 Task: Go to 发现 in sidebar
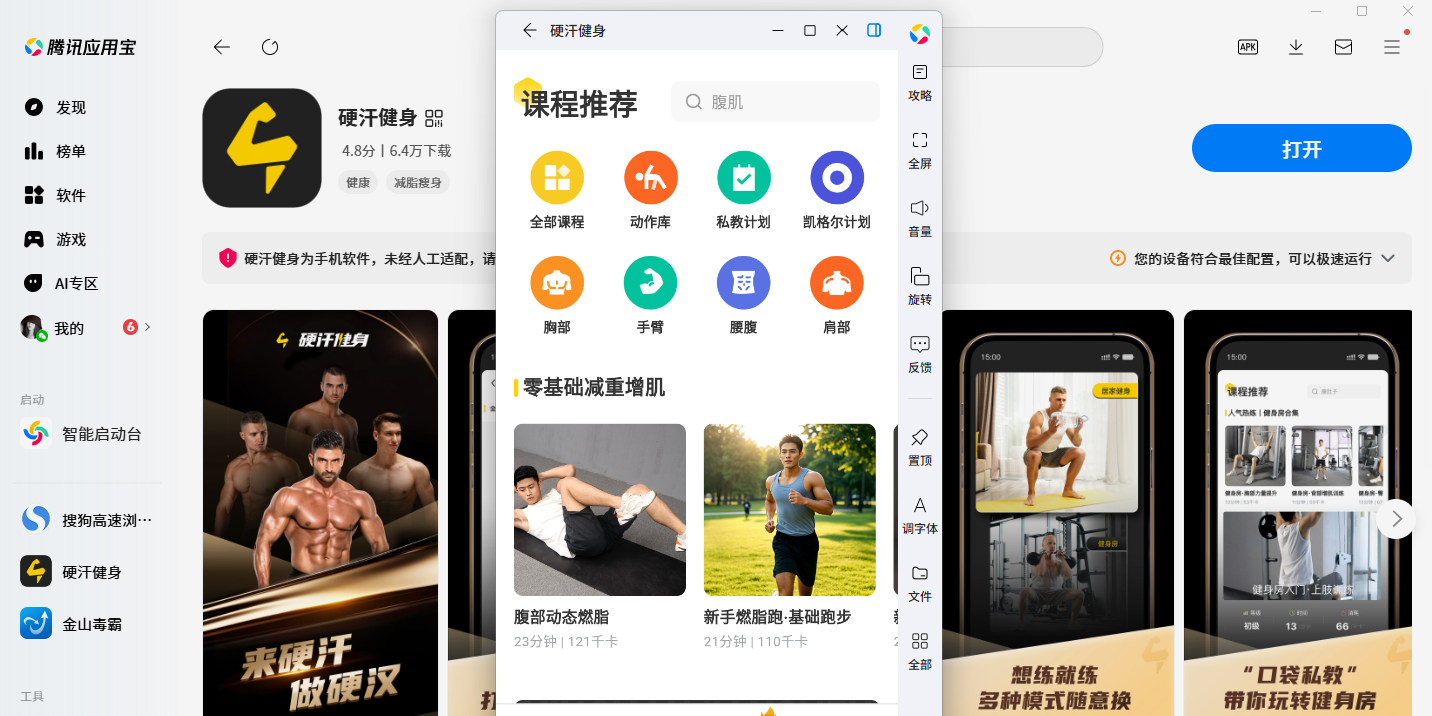[56, 107]
